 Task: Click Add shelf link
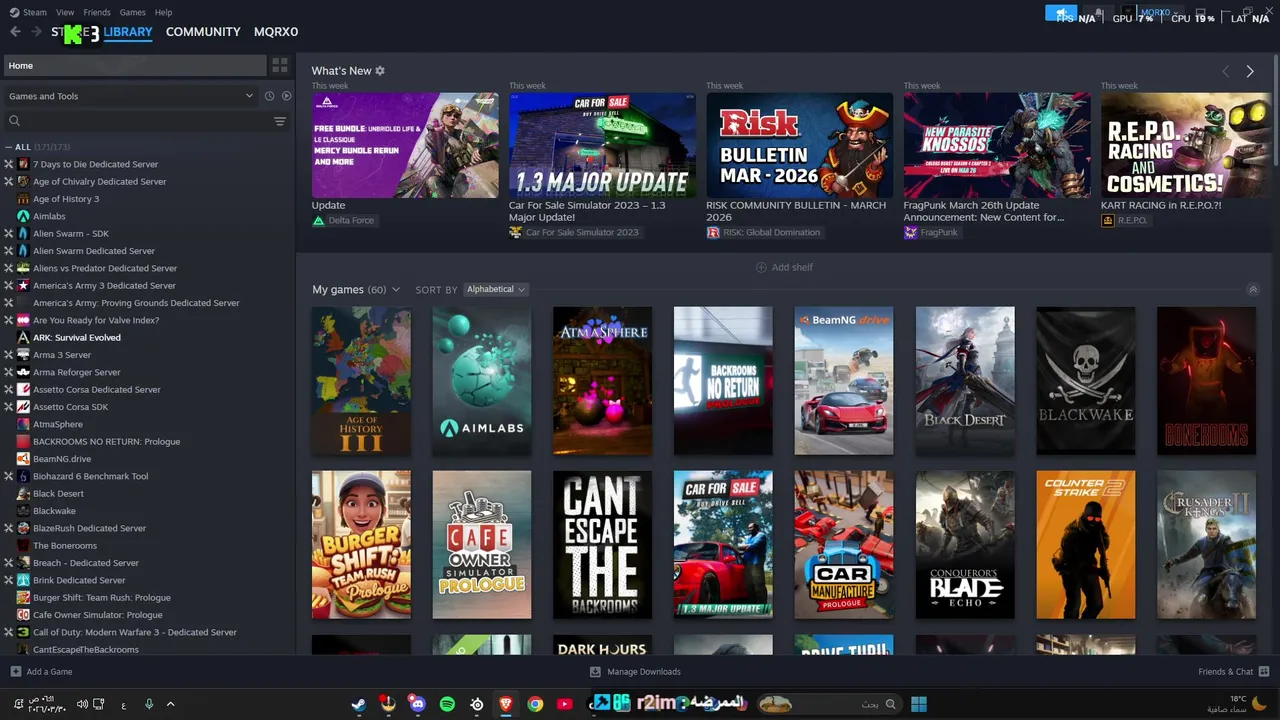click(x=784, y=267)
